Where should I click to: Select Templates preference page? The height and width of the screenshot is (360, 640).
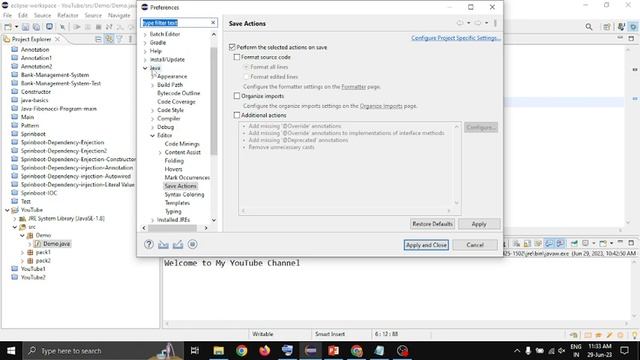click(177, 203)
